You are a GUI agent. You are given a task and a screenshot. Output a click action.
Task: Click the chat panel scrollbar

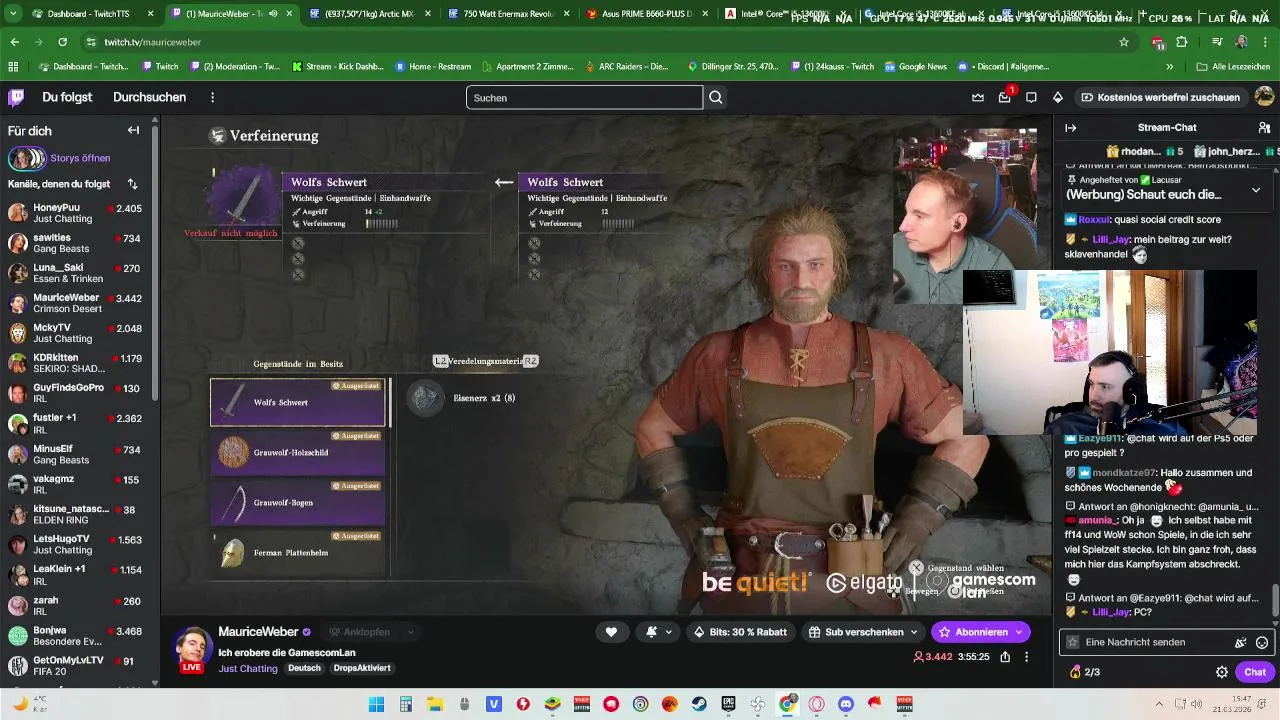point(1274,601)
